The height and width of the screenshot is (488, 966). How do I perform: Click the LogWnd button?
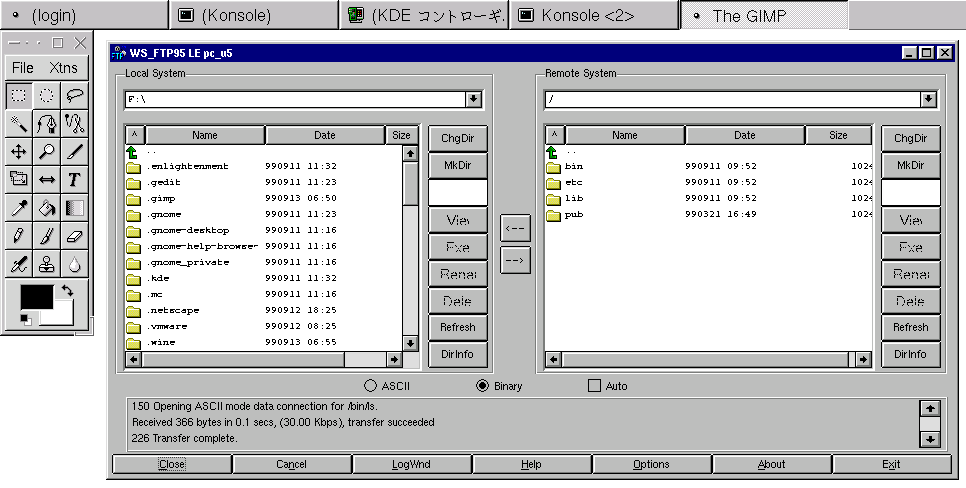pos(412,465)
